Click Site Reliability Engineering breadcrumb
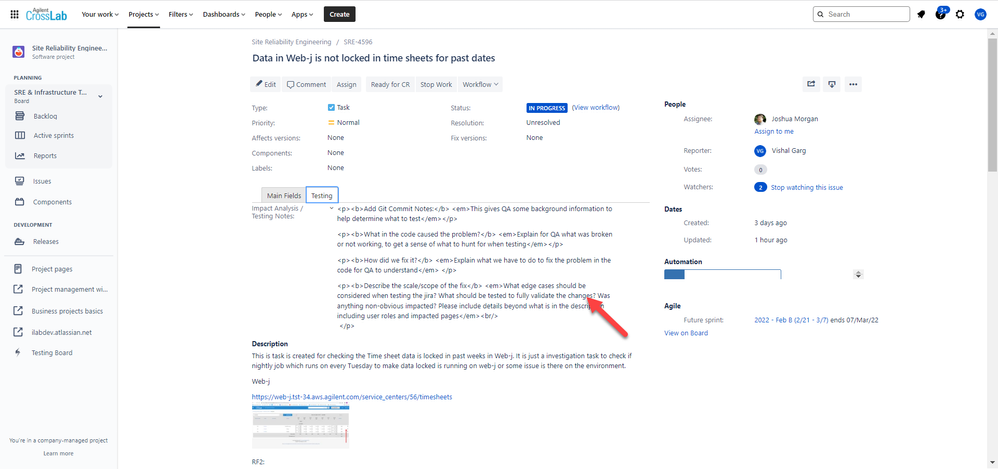Viewport: 998px width, 469px height. click(x=292, y=42)
